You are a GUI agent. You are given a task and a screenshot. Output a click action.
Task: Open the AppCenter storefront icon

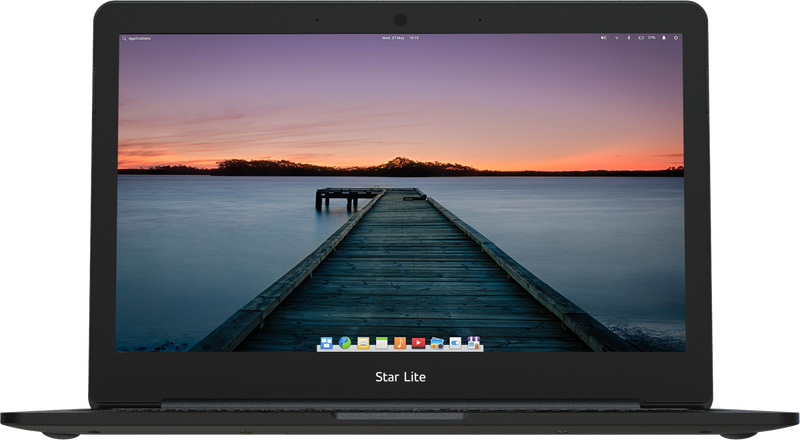click(x=474, y=343)
